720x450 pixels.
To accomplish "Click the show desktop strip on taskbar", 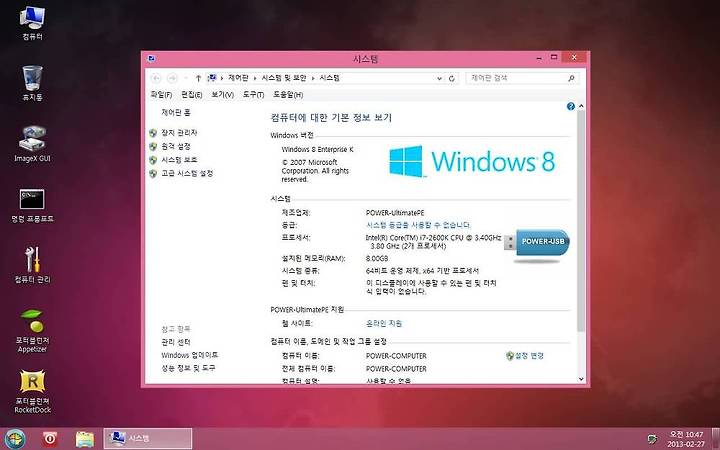I will point(715,439).
